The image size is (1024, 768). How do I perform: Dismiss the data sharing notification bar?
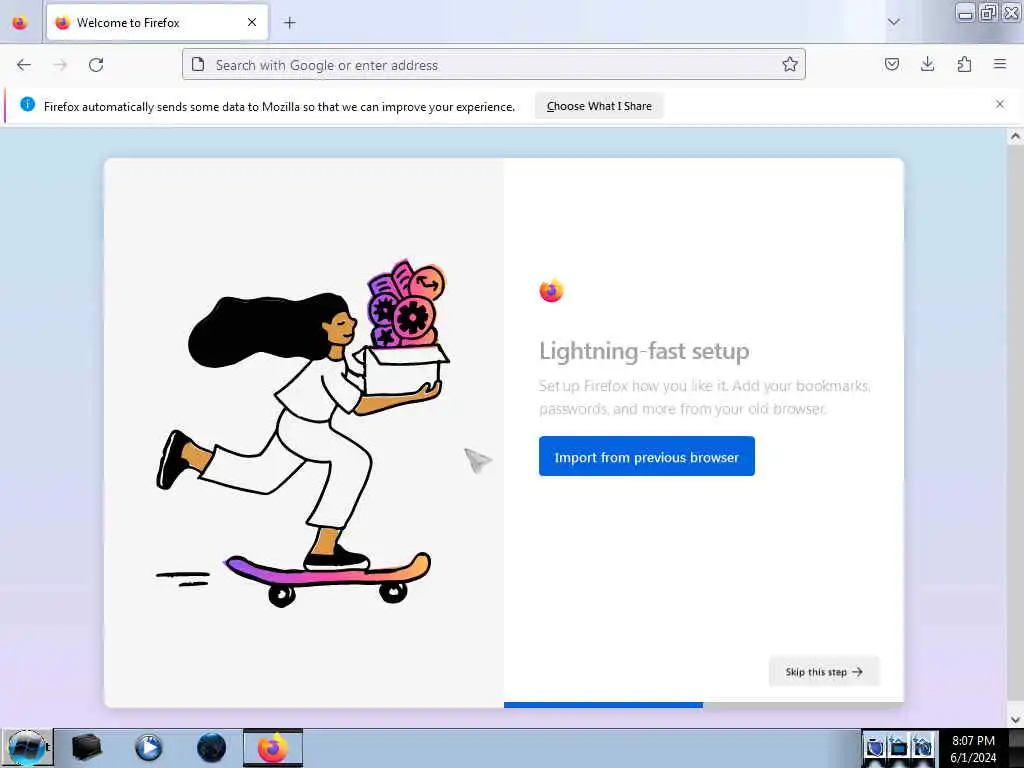tap(999, 104)
